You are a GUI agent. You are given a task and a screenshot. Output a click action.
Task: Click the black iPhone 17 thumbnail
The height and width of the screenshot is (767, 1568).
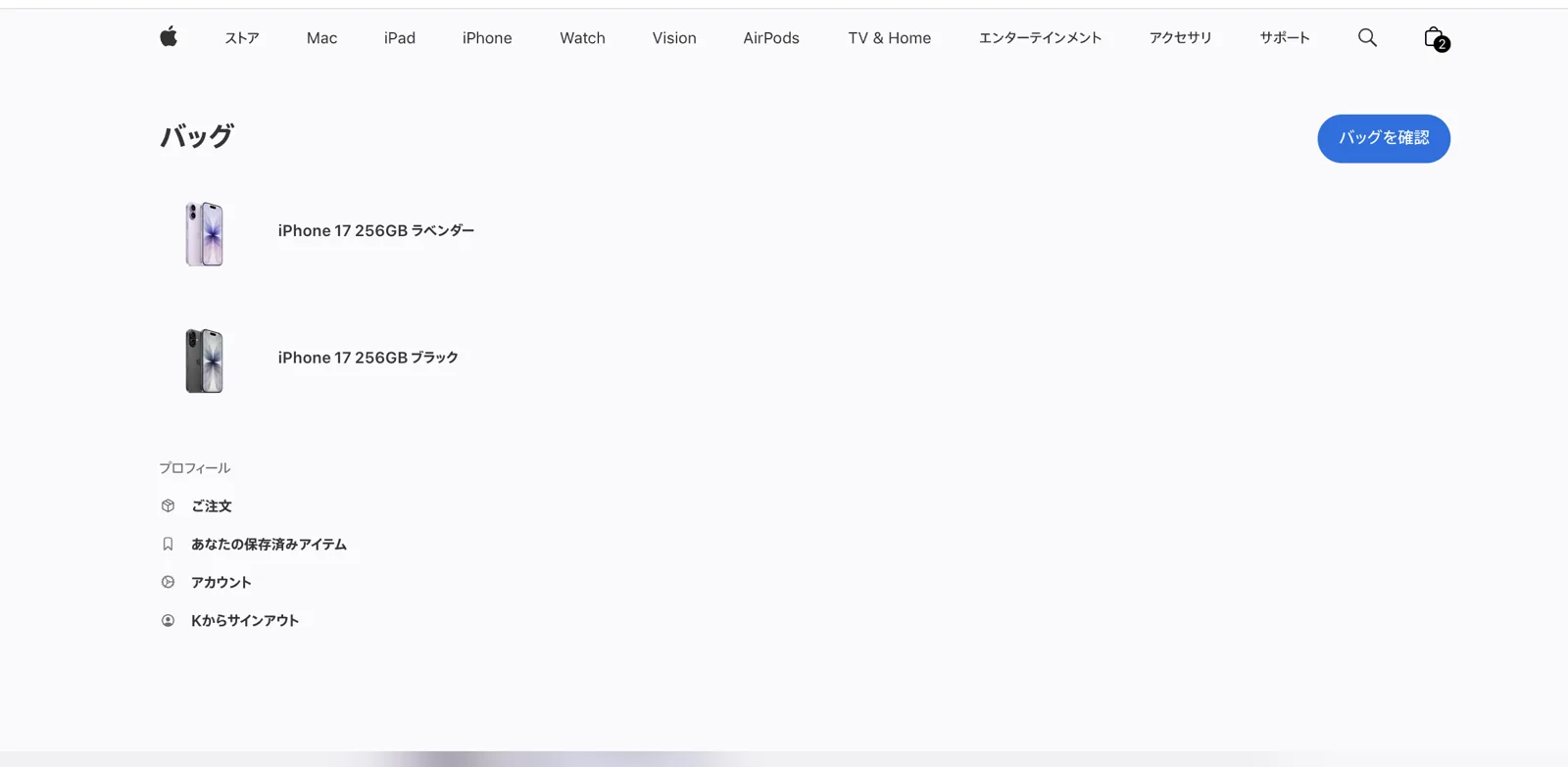click(x=205, y=360)
